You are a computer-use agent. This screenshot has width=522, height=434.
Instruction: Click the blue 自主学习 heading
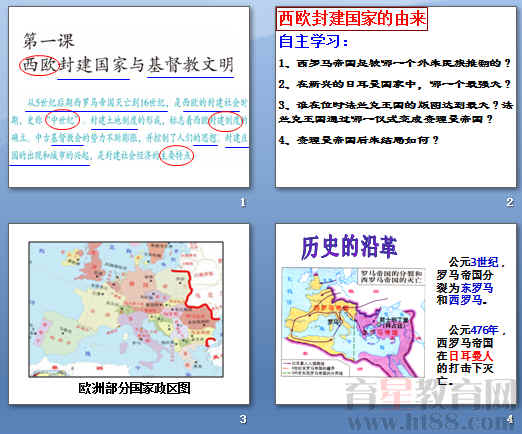[x=313, y=42]
